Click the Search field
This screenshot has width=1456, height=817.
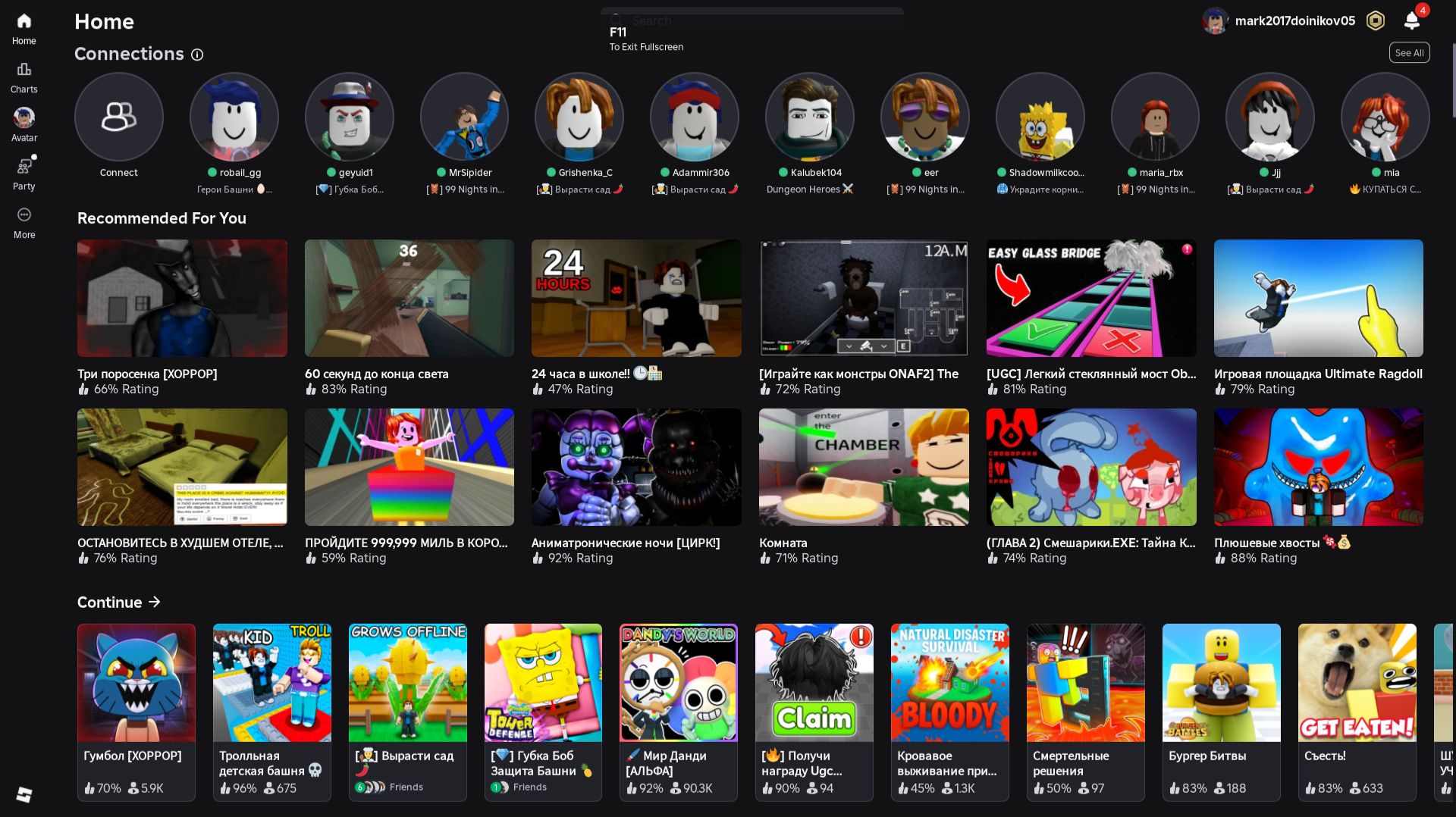[752, 20]
